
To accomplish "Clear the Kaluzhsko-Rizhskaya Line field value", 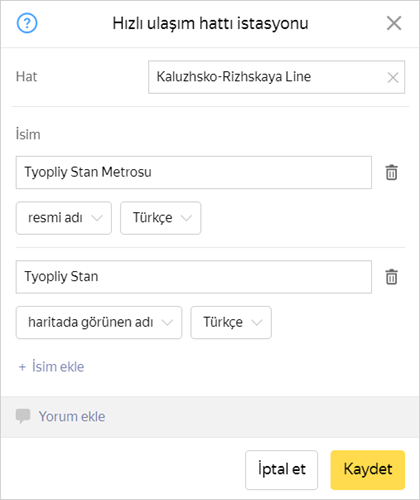I will (x=393, y=77).
